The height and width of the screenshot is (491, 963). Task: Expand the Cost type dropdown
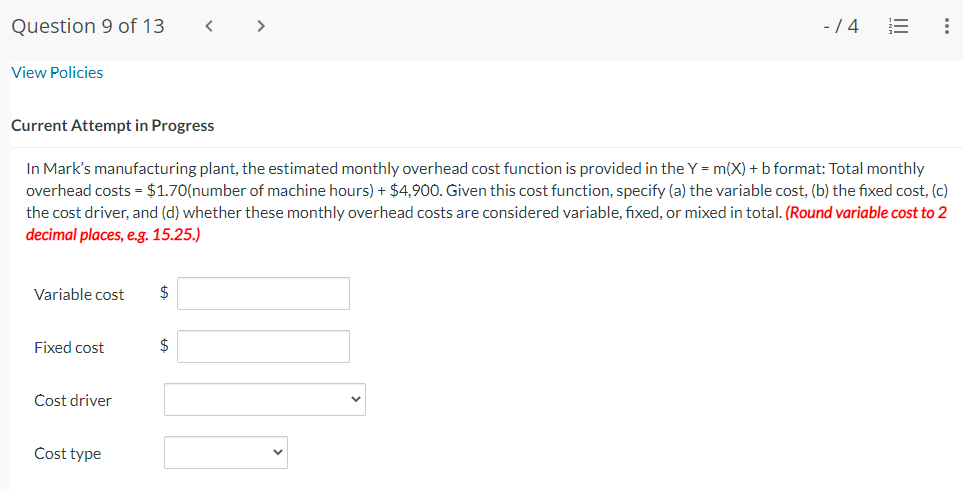226,453
